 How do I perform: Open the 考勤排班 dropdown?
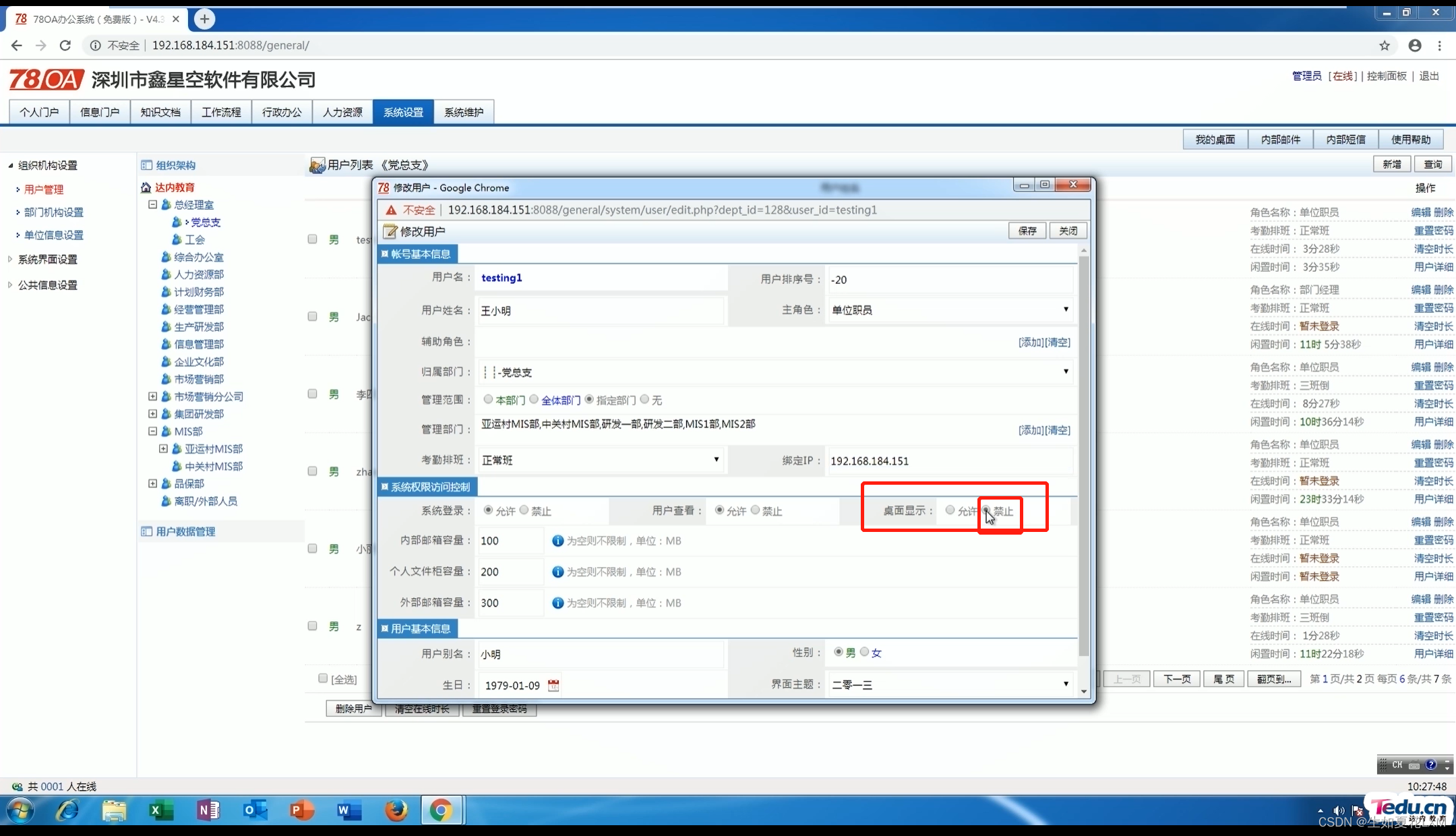coord(601,460)
